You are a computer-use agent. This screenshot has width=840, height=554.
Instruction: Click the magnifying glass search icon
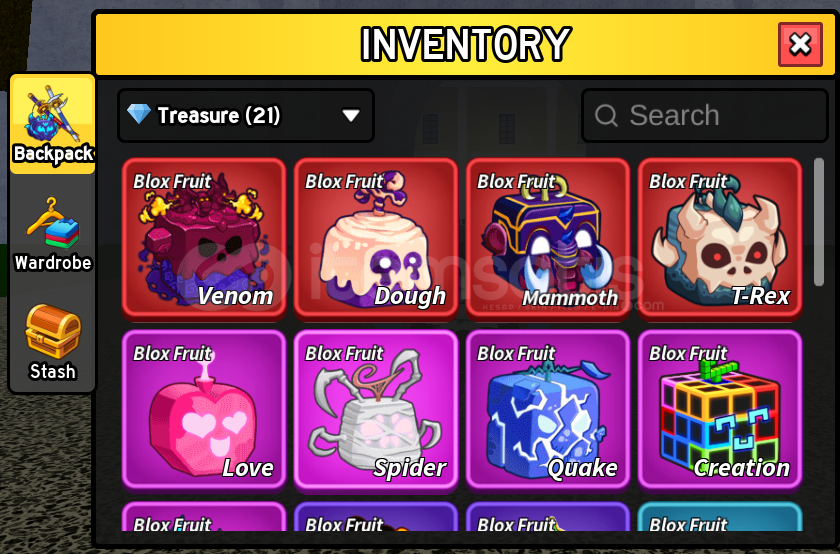pos(606,115)
